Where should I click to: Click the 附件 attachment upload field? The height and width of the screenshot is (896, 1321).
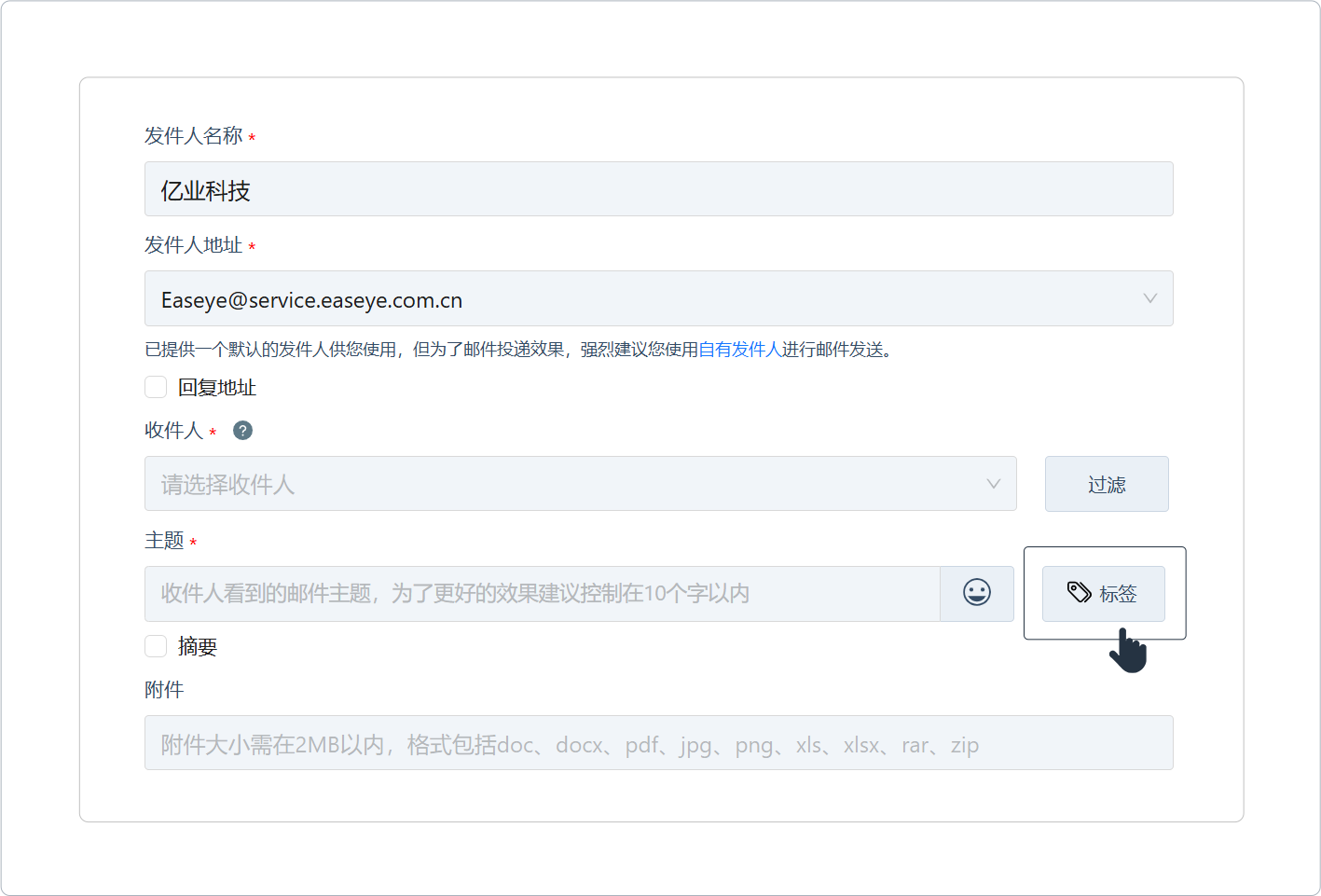click(x=658, y=743)
